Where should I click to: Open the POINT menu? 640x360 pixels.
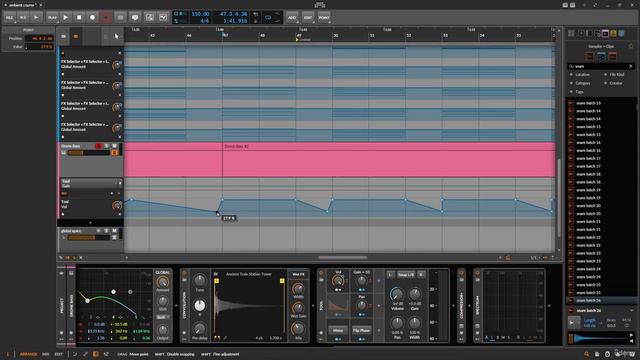point(324,18)
